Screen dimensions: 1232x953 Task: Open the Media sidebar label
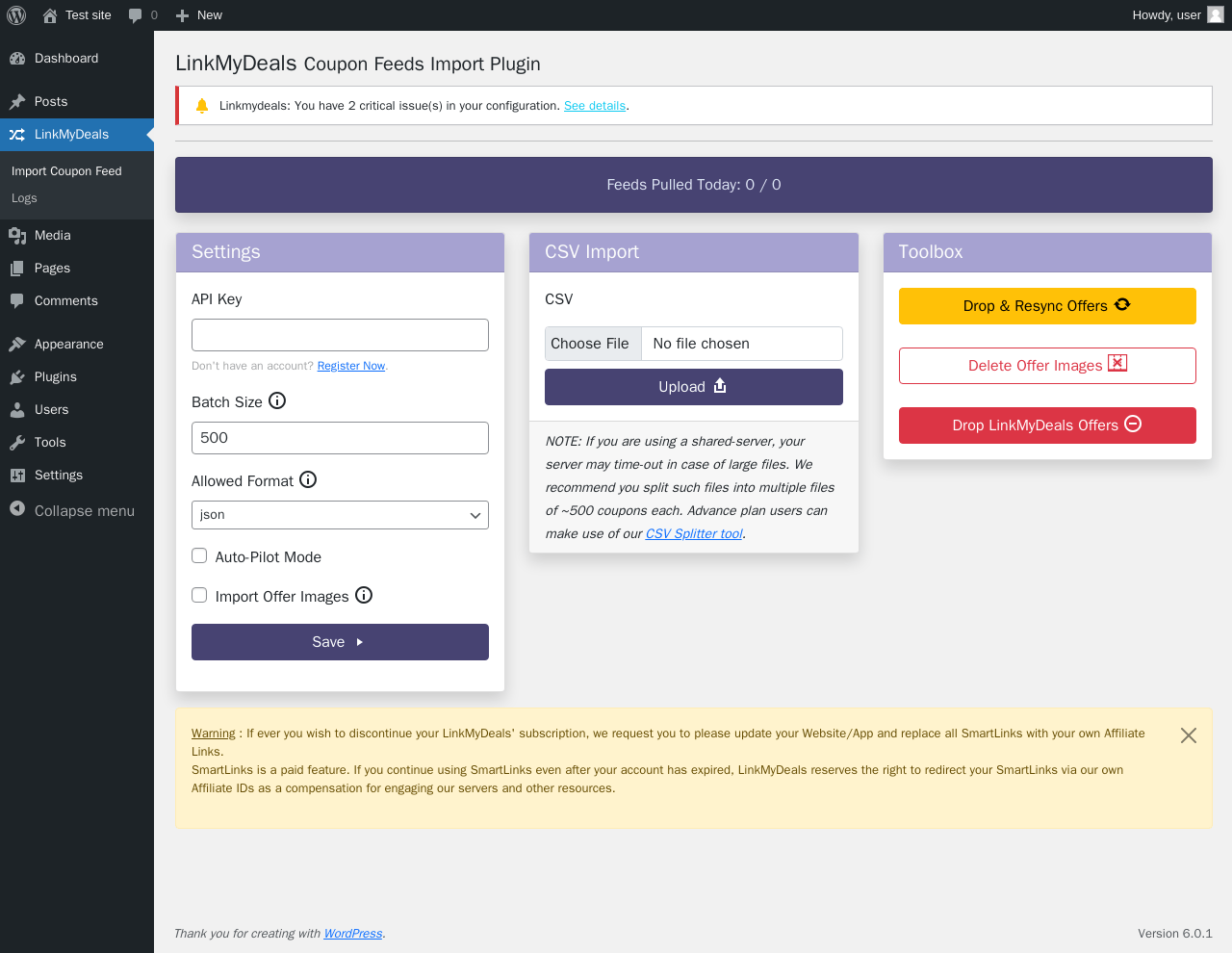coord(53,236)
